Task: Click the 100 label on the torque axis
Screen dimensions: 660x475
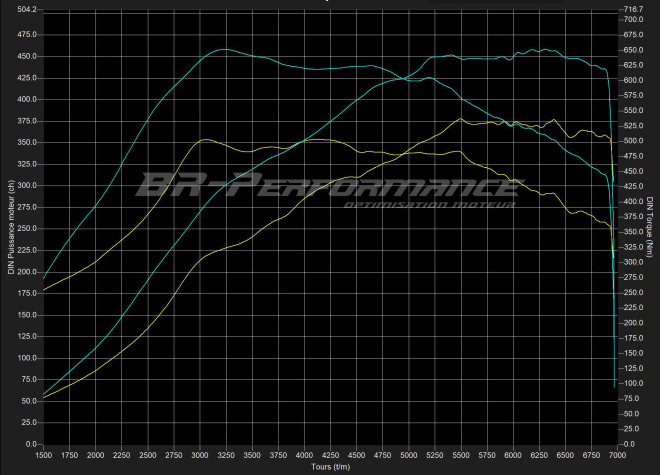Action: click(633, 383)
